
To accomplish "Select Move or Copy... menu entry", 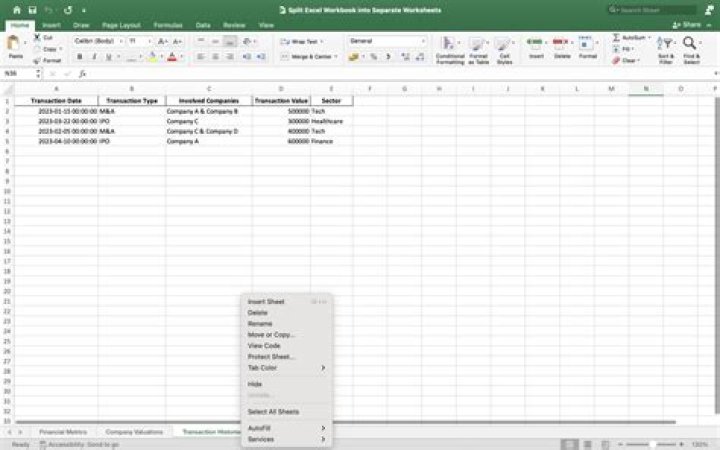I will [x=271, y=335].
